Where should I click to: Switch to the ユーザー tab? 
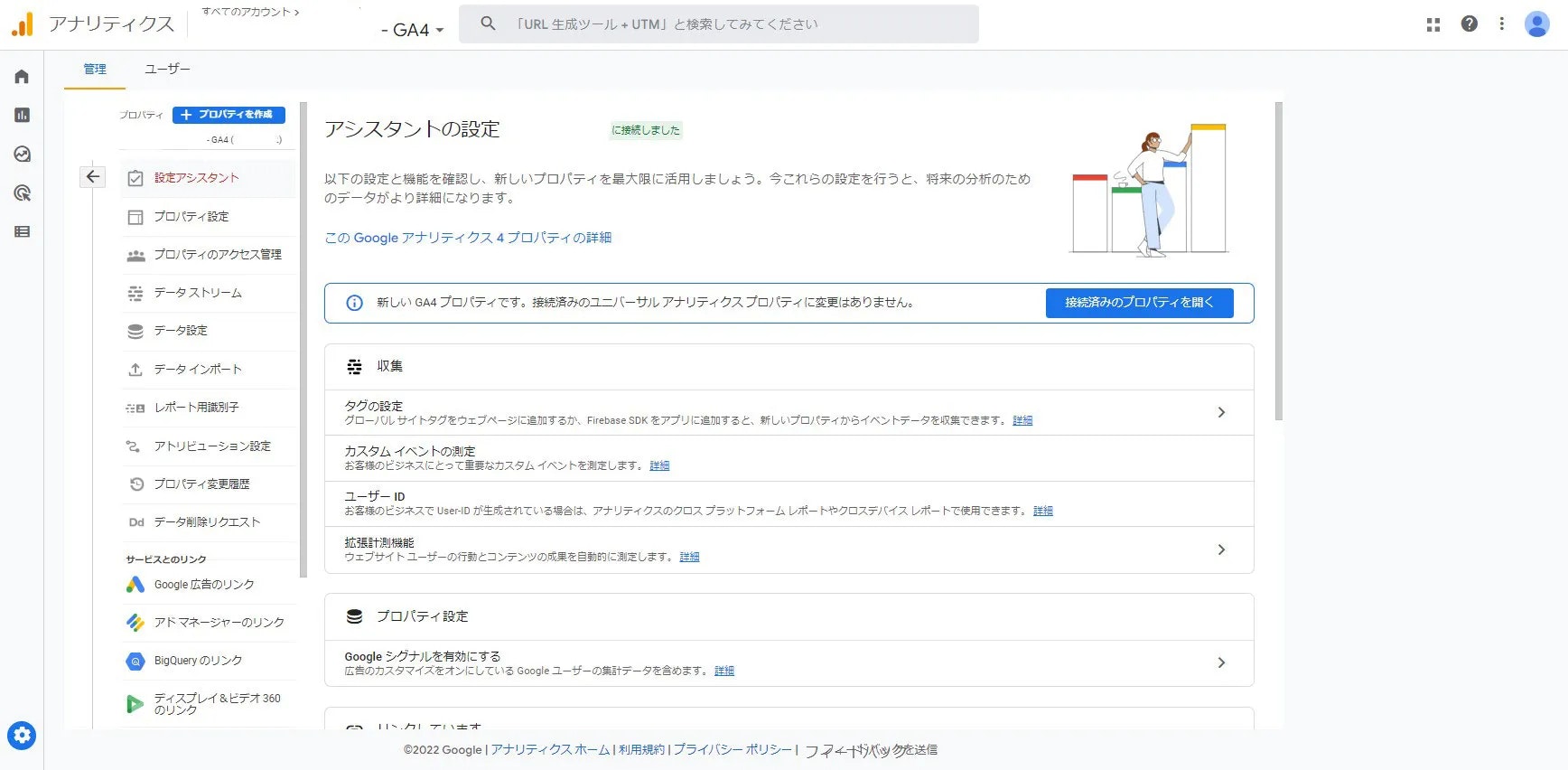[167, 69]
